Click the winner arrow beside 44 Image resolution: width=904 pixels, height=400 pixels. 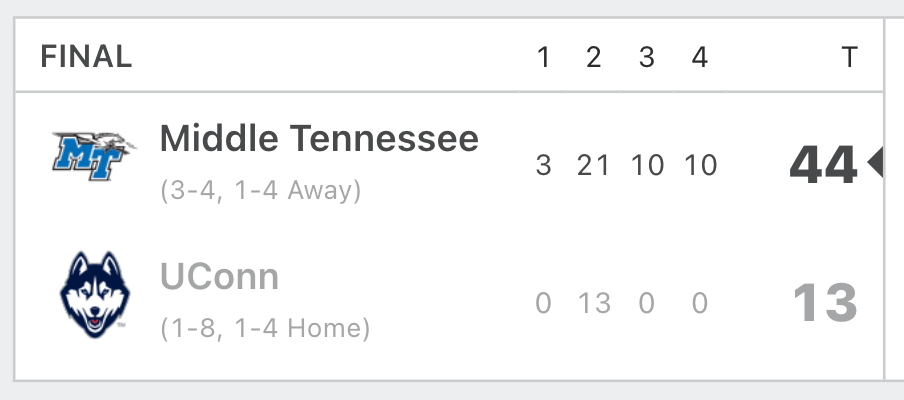875,163
